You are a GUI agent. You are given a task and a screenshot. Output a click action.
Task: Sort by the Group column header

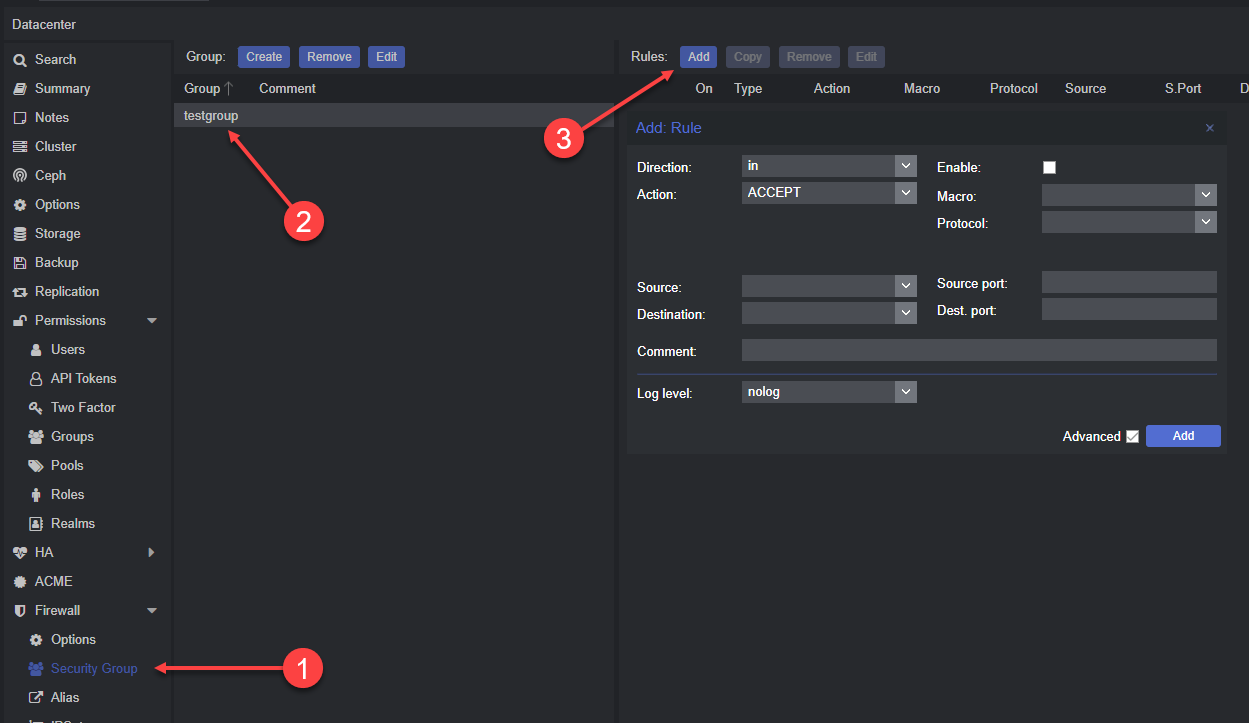pos(202,89)
